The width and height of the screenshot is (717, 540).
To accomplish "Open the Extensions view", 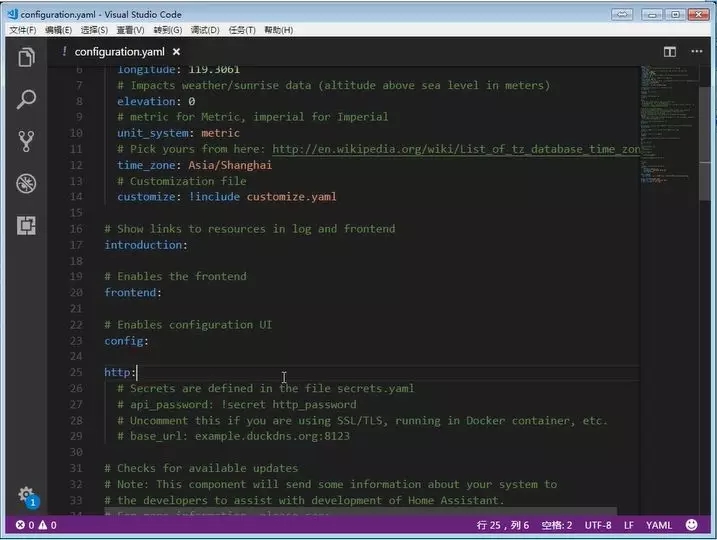I will 26,225.
